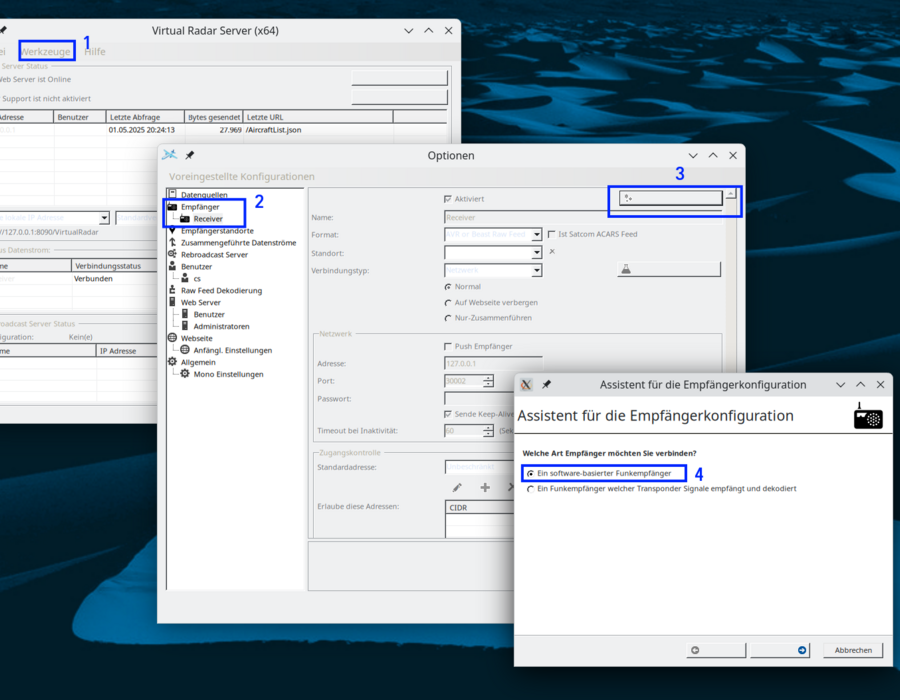Click the Port spinner arrows
Viewport: 900px width, 700px height.
click(488, 381)
